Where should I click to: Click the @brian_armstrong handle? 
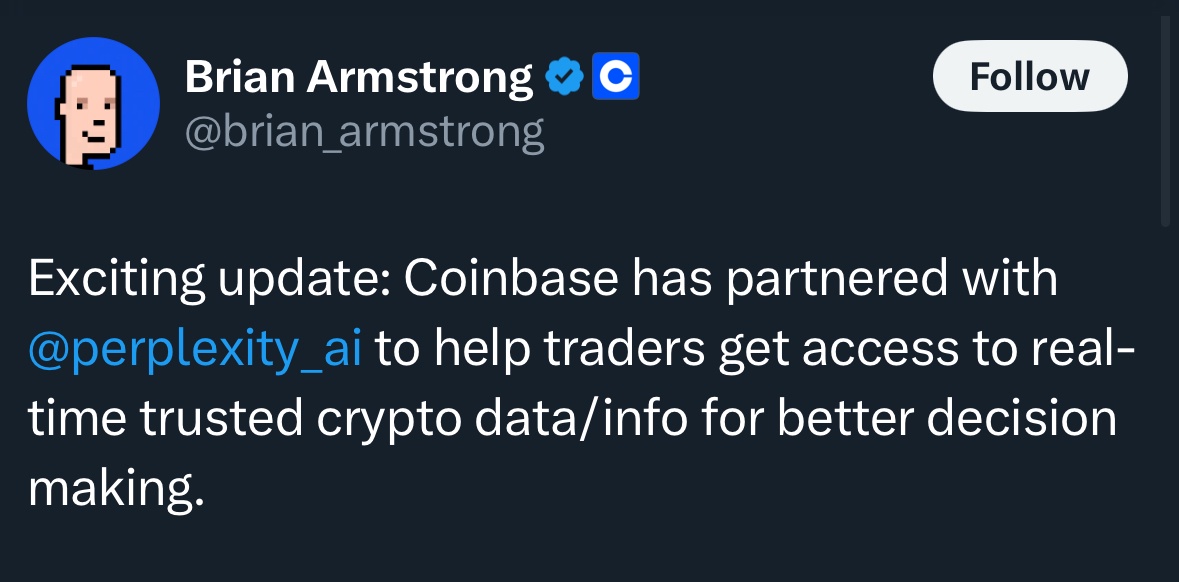[364, 132]
